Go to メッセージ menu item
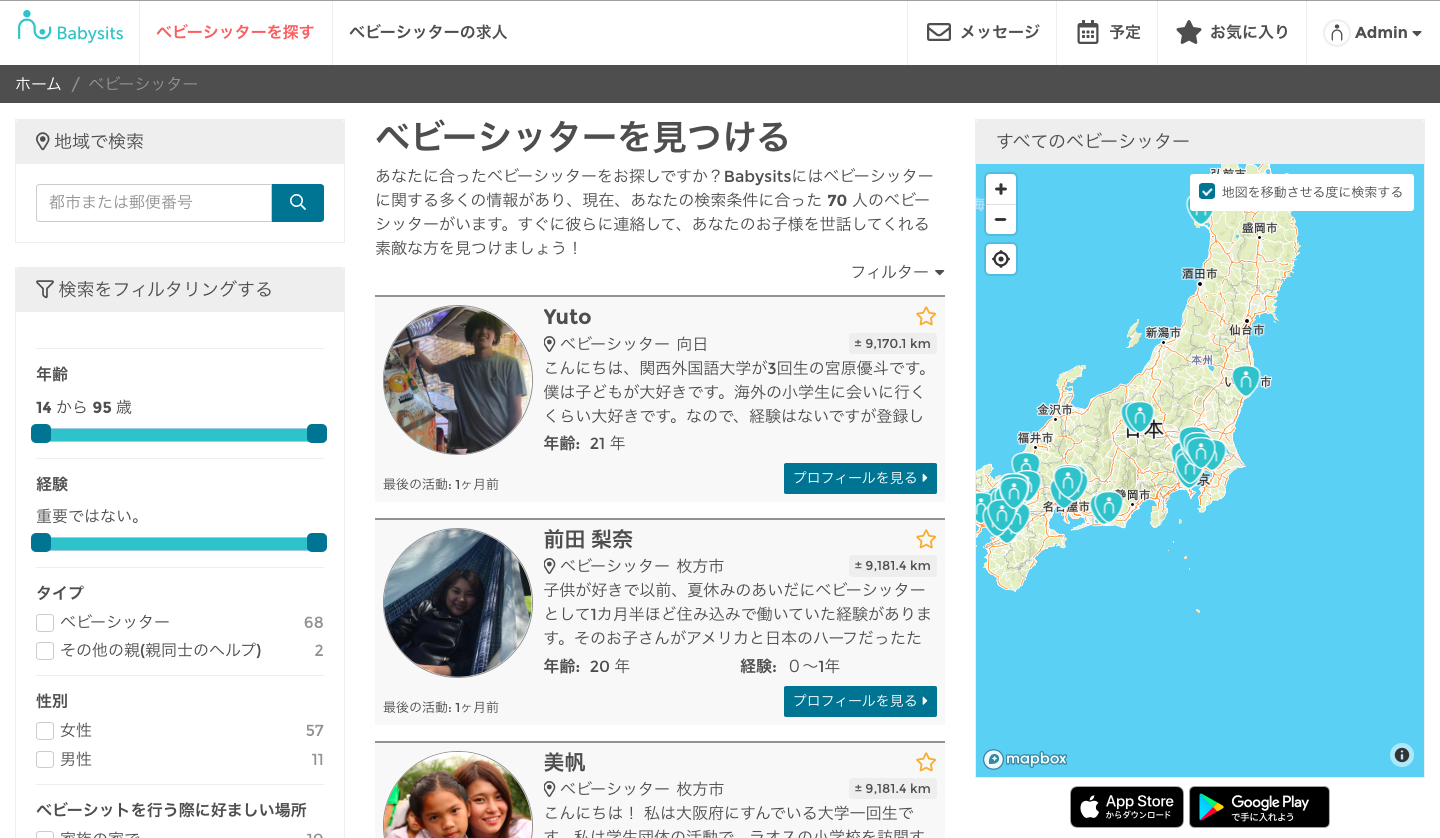 pyautogui.click(x=983, y=32)
